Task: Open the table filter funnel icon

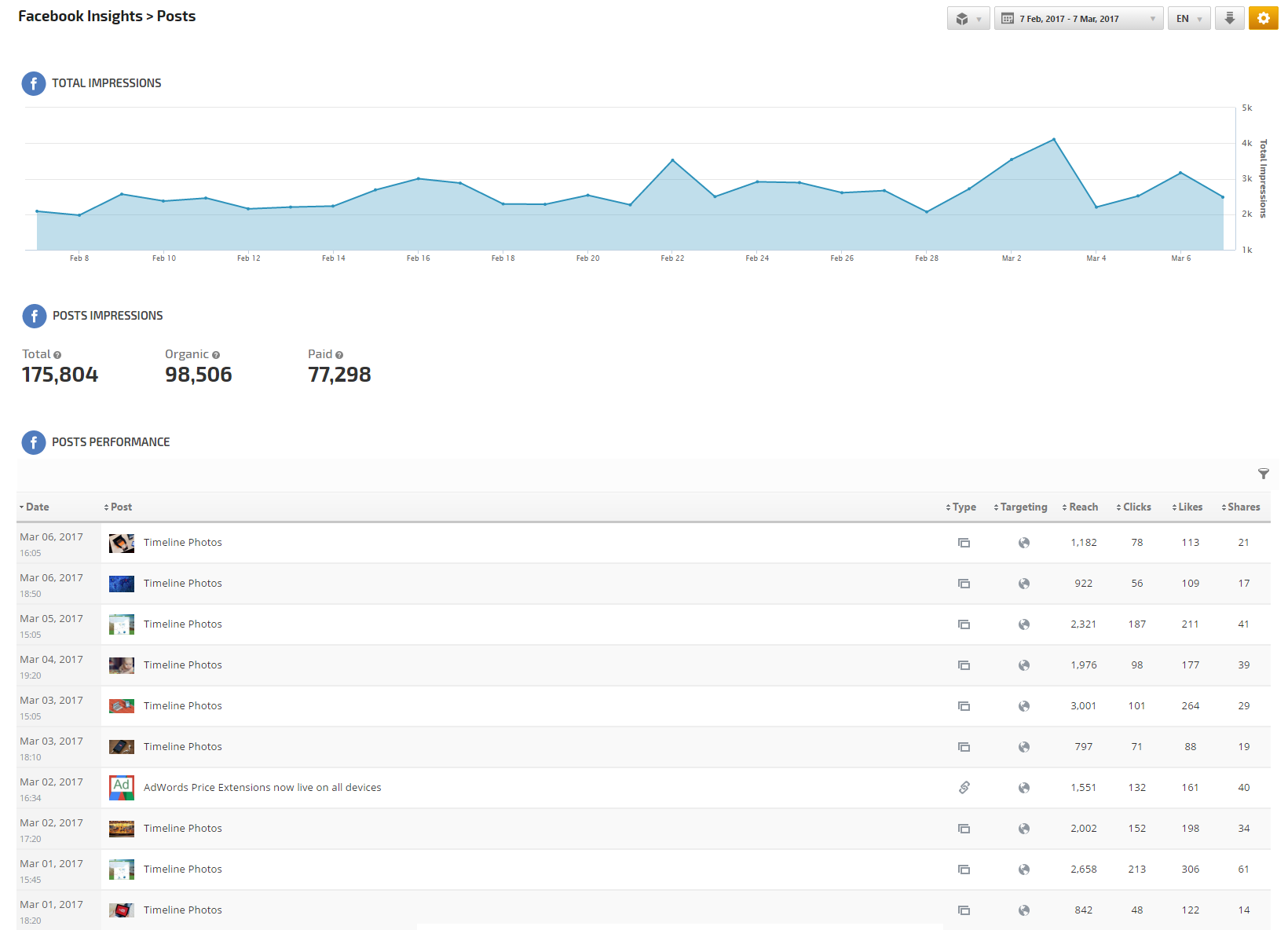Action: coord(1263,474)
